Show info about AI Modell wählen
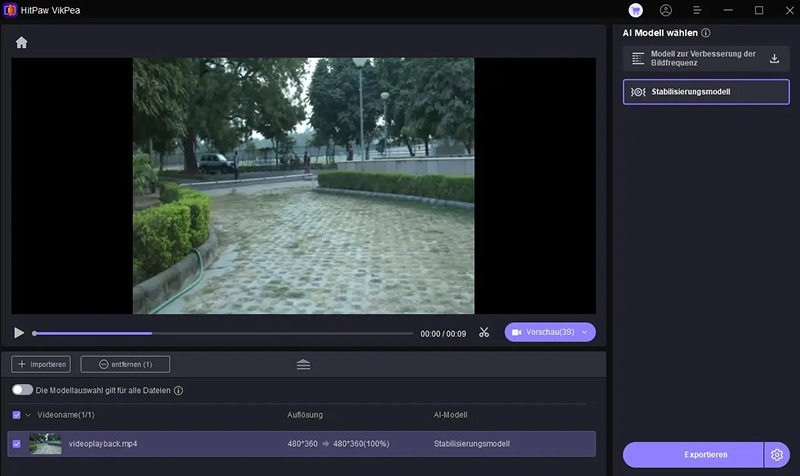Screen dimensions: 800x476 [706, 33]
